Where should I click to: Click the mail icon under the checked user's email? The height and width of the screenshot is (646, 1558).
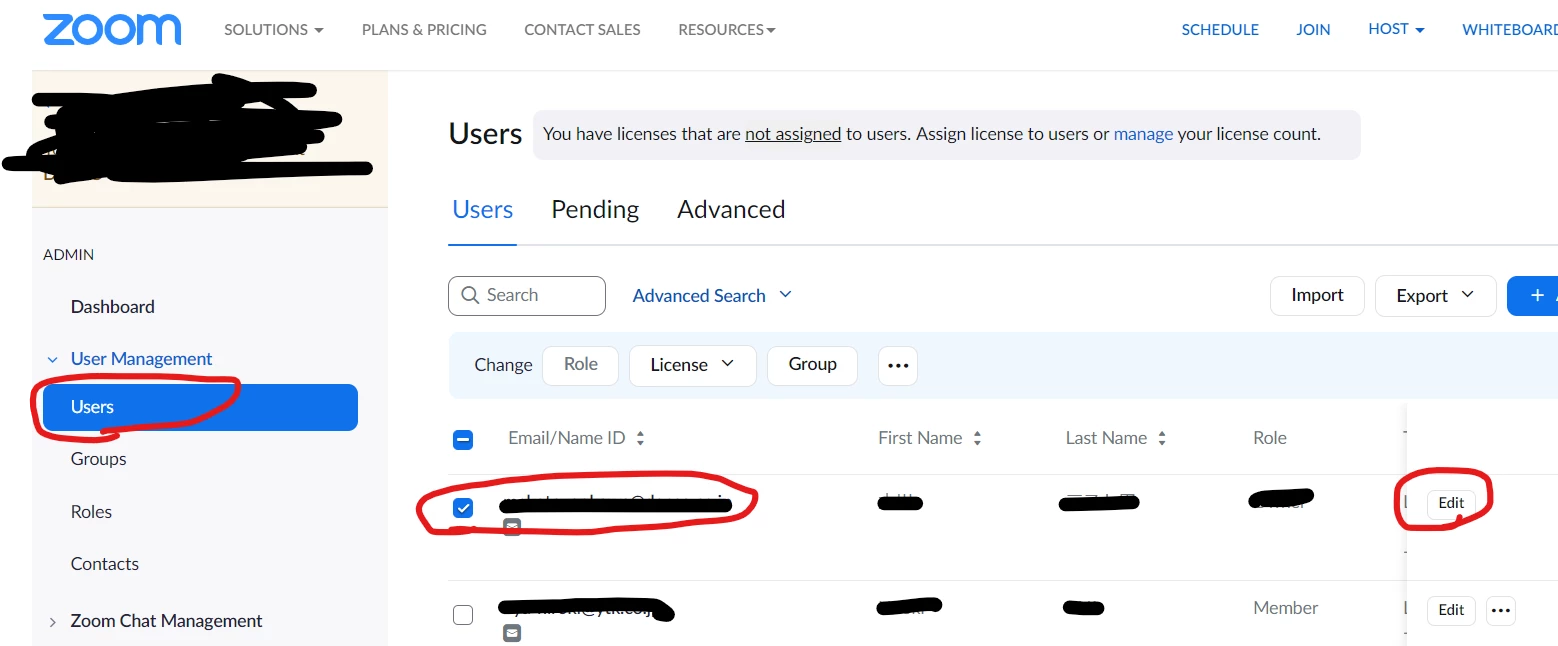512,526
